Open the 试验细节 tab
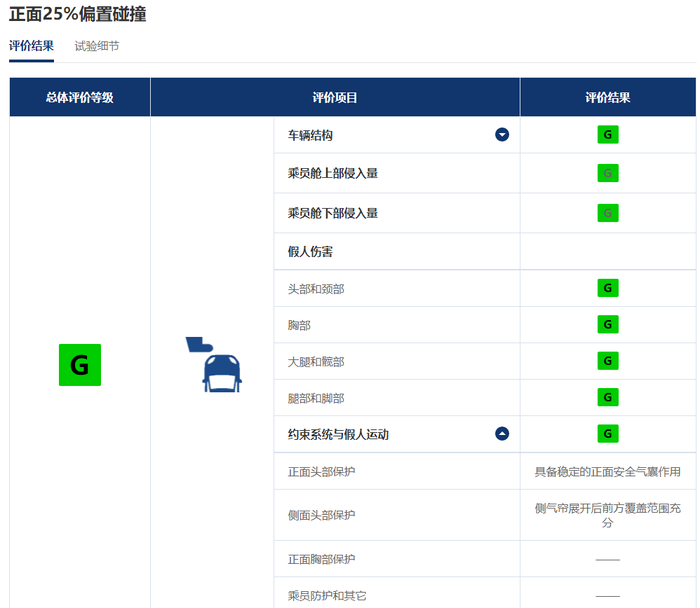Screen dimensions: 700x608 coord(97,46)
